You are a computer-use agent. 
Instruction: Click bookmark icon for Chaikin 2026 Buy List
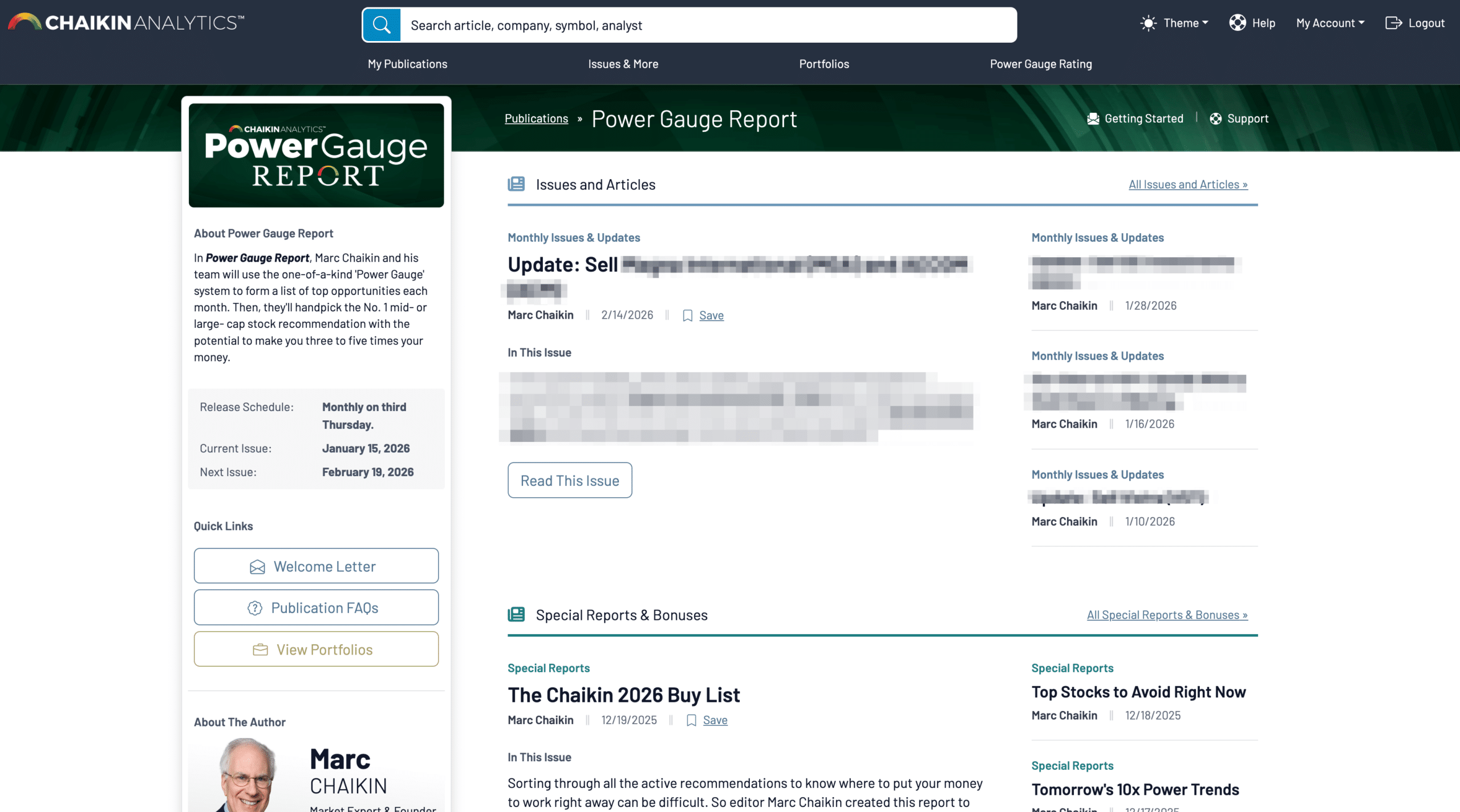pos(691,720)
